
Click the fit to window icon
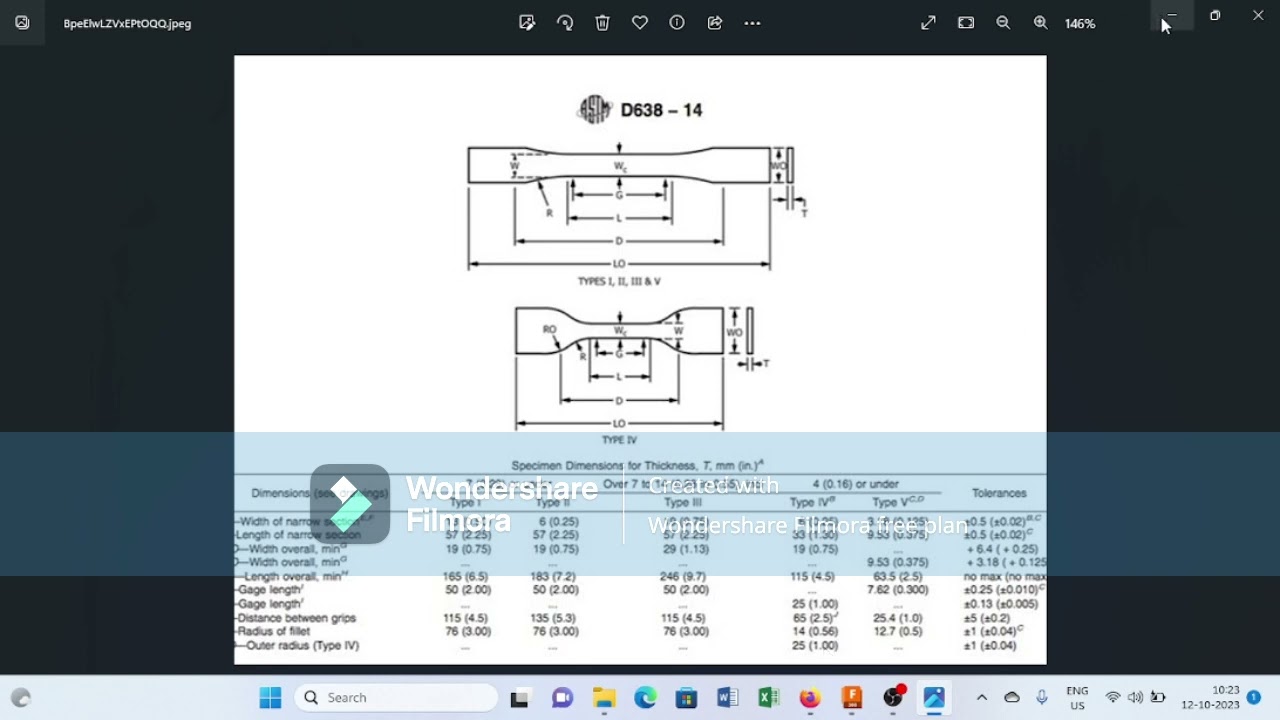[x=966, y=23]
